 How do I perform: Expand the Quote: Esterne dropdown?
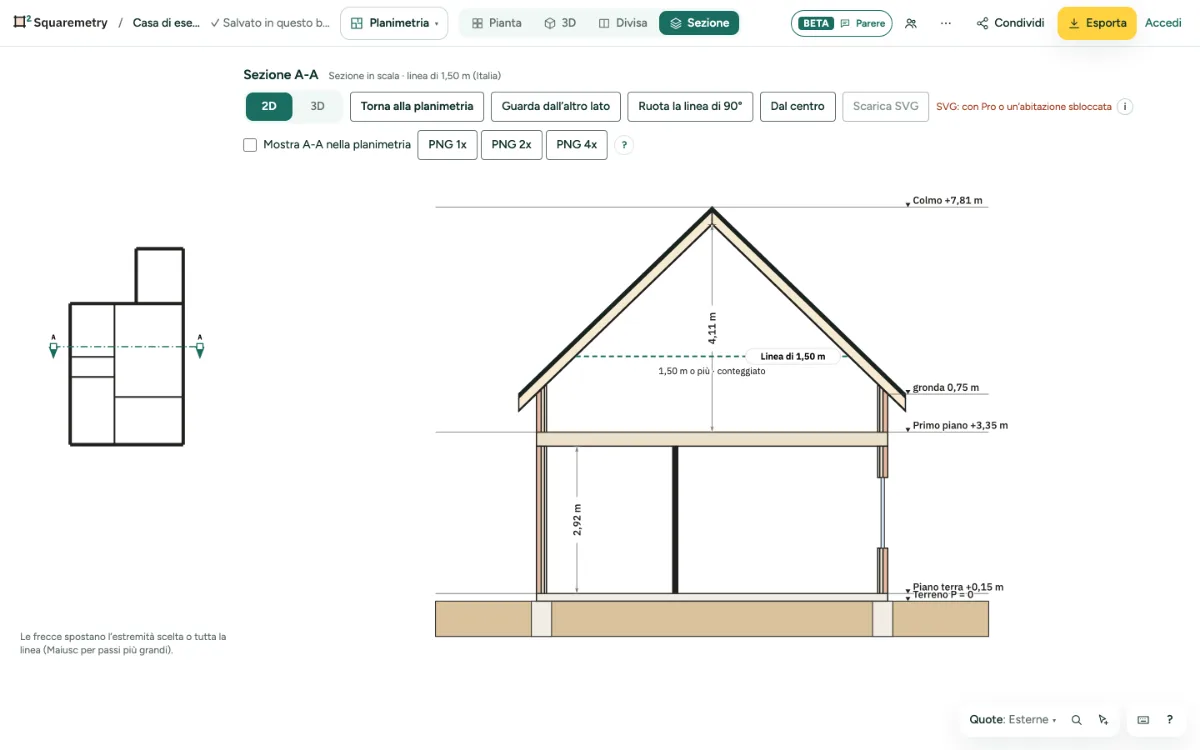[x=1013, y=720]
